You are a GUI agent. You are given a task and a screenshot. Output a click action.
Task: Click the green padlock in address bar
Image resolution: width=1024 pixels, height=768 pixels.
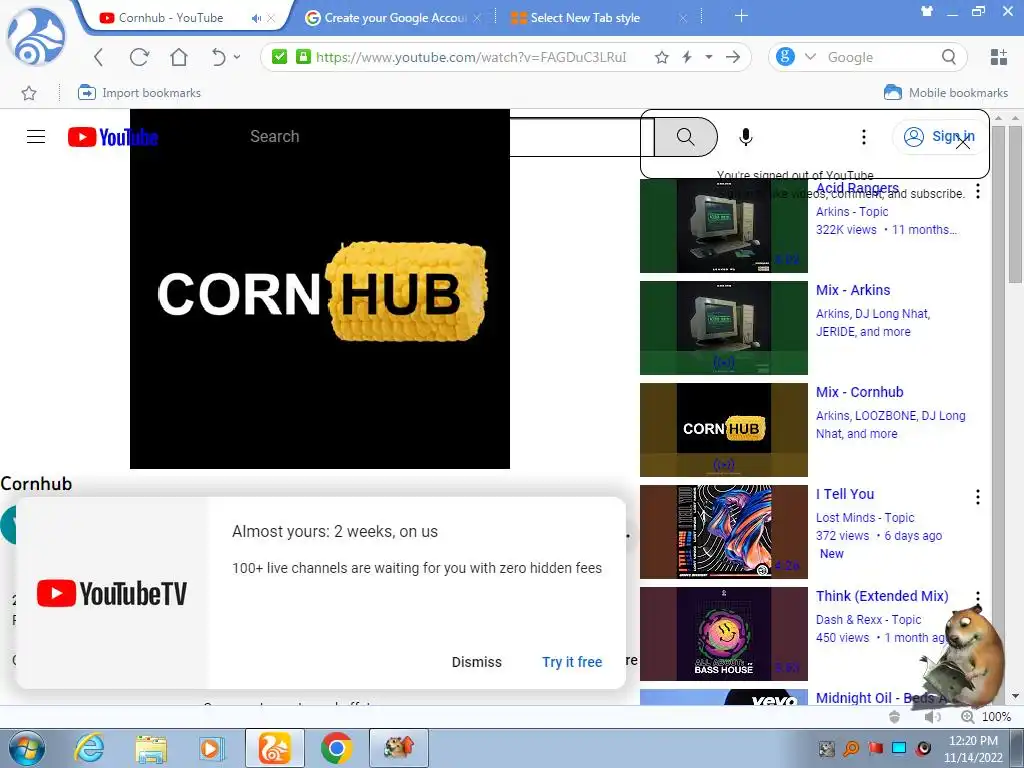click(x=303, y=57)
